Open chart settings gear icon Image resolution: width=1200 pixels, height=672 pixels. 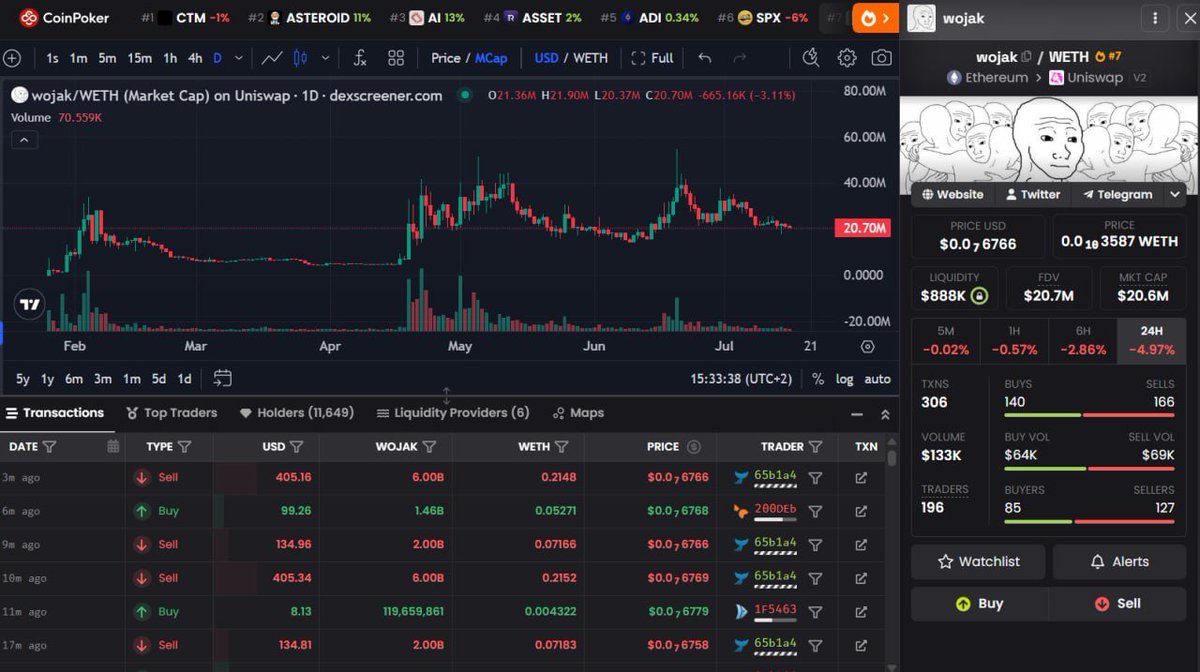point(847,58)
